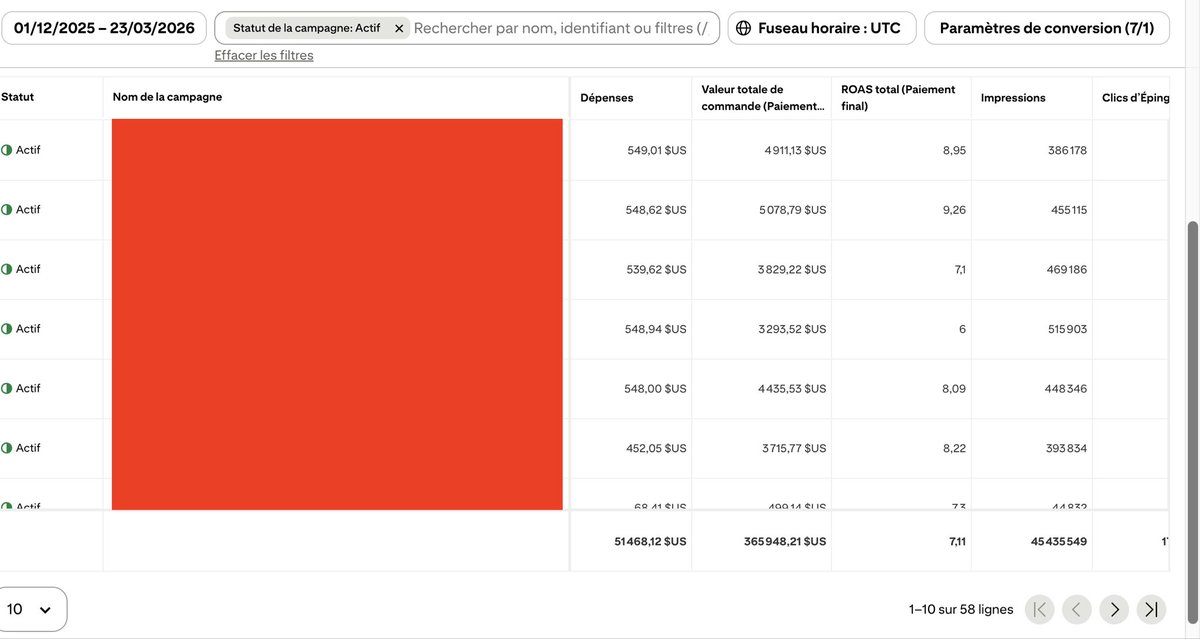Click the total ROAS 7,11

click(957, 541)
